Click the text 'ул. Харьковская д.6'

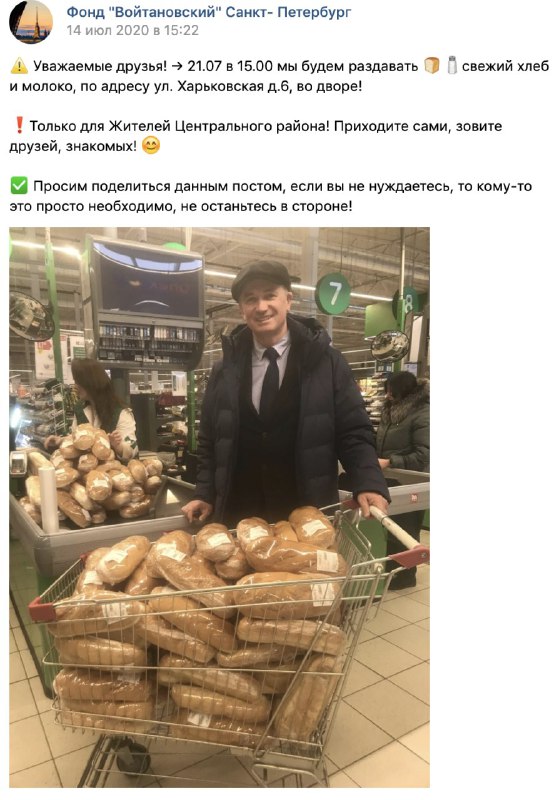coord(226,86)
